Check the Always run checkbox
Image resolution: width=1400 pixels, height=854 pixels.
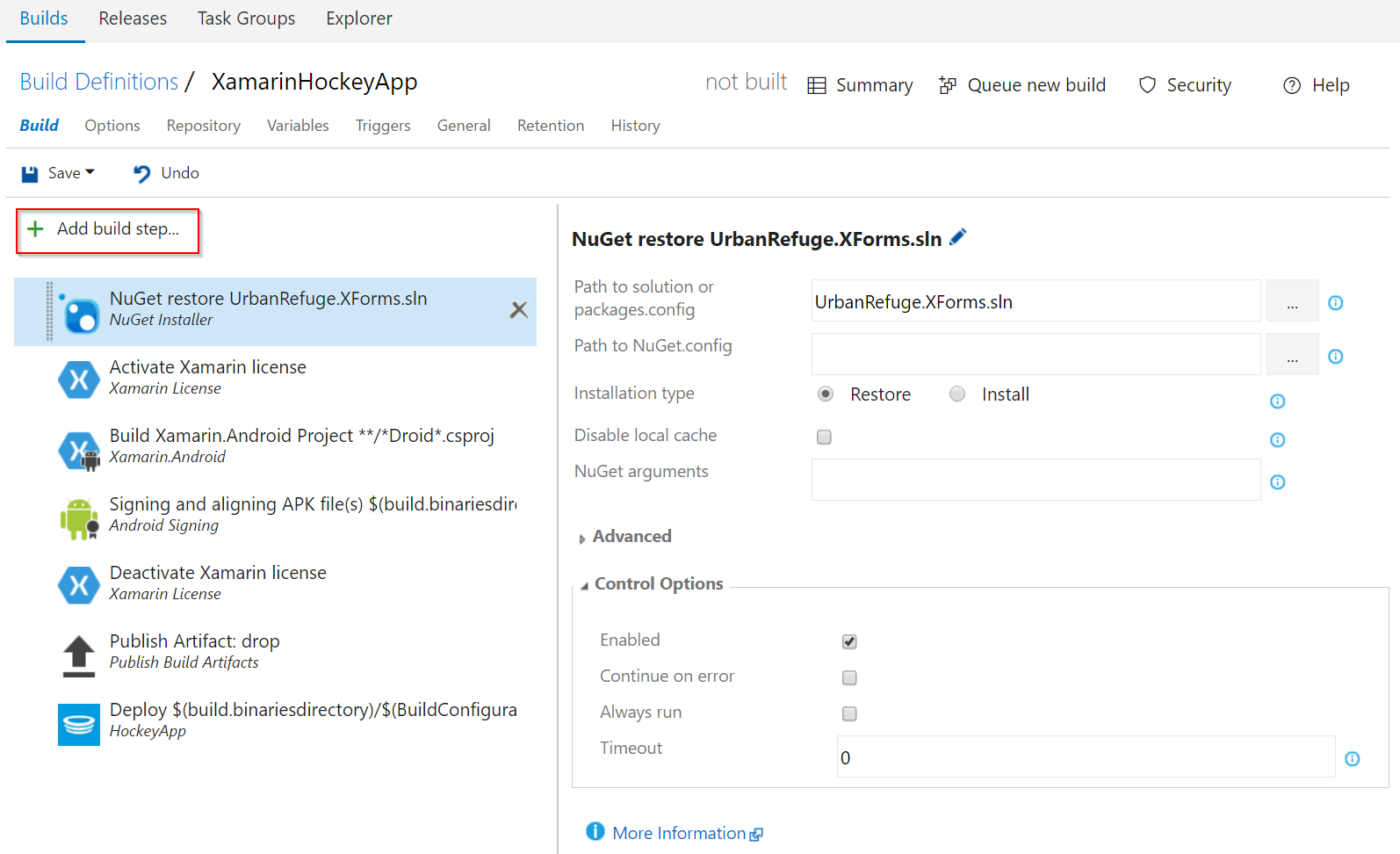click(849, 713)
